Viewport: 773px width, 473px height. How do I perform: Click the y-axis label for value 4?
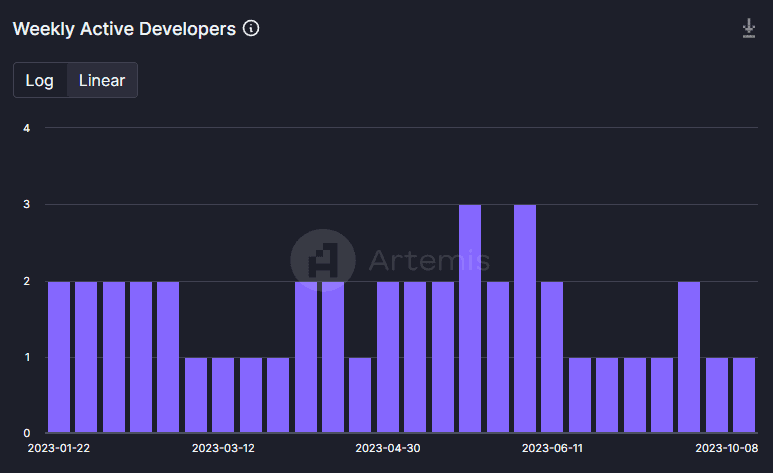(27, 128)
